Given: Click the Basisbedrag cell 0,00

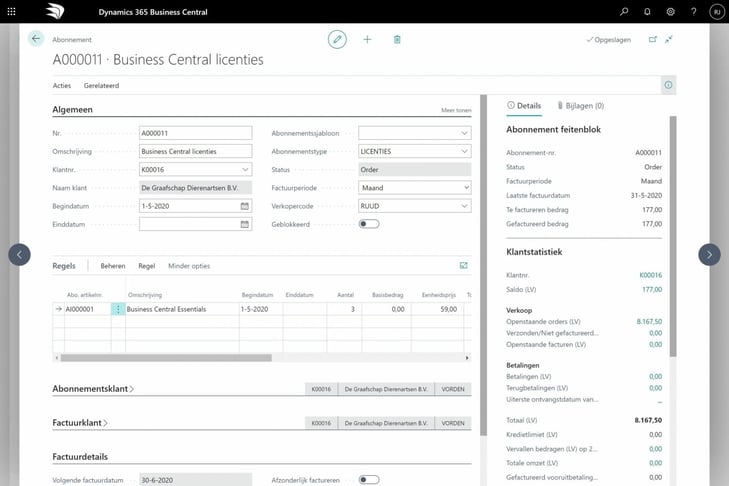Looking at the screenshot, I should [387, 309].
